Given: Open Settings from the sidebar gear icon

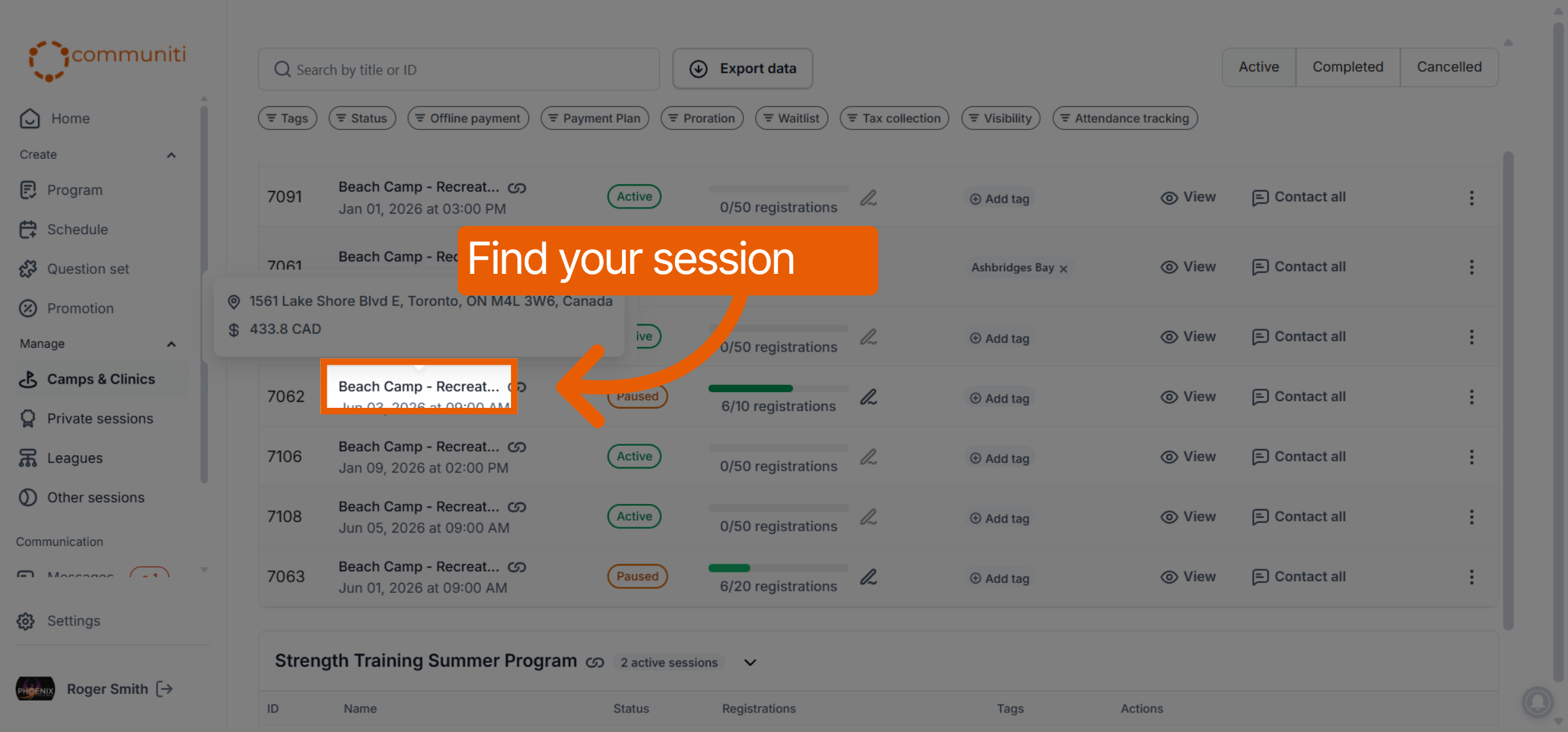Looking at the screenshot, I should [x=25, y=621].
